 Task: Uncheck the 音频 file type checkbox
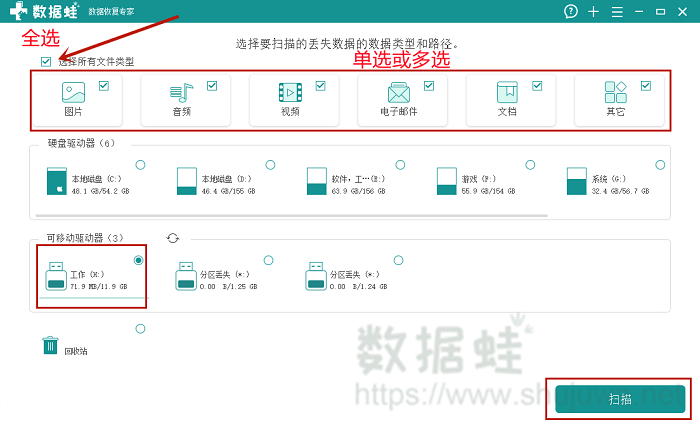(x=212, y=86)
